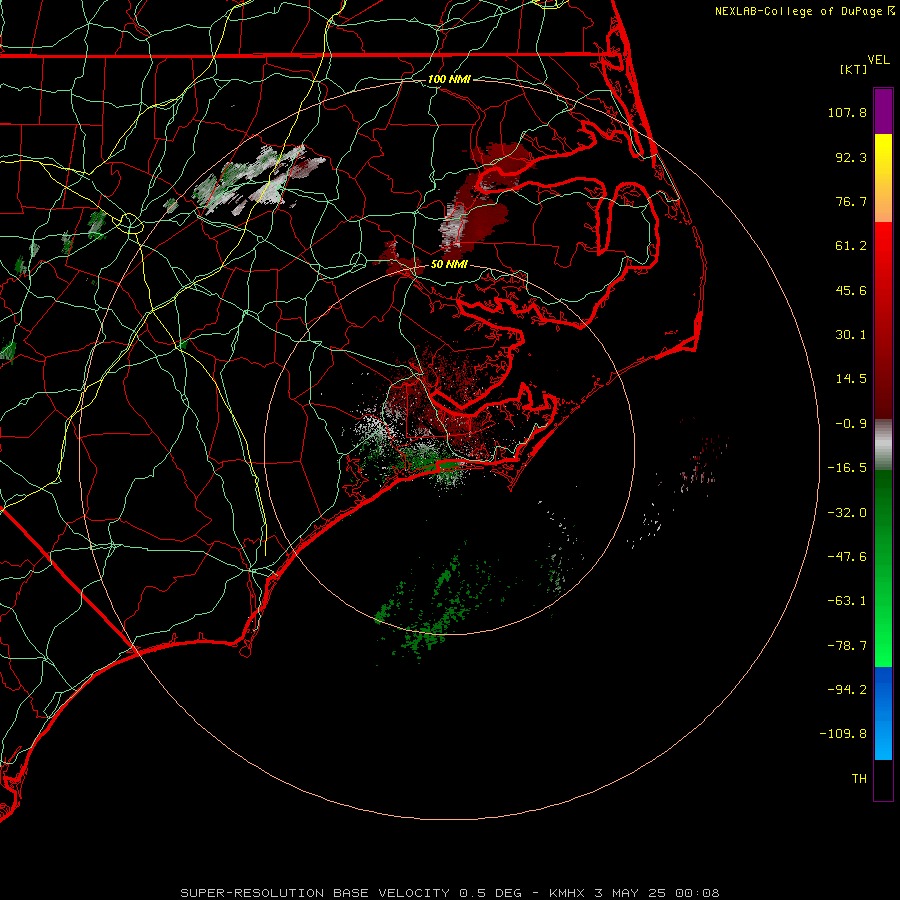Image resolution: width=900 pixels, height=900 pixels.
Task: Click the -0.9 legend value
Action: (x=851, y=424)
